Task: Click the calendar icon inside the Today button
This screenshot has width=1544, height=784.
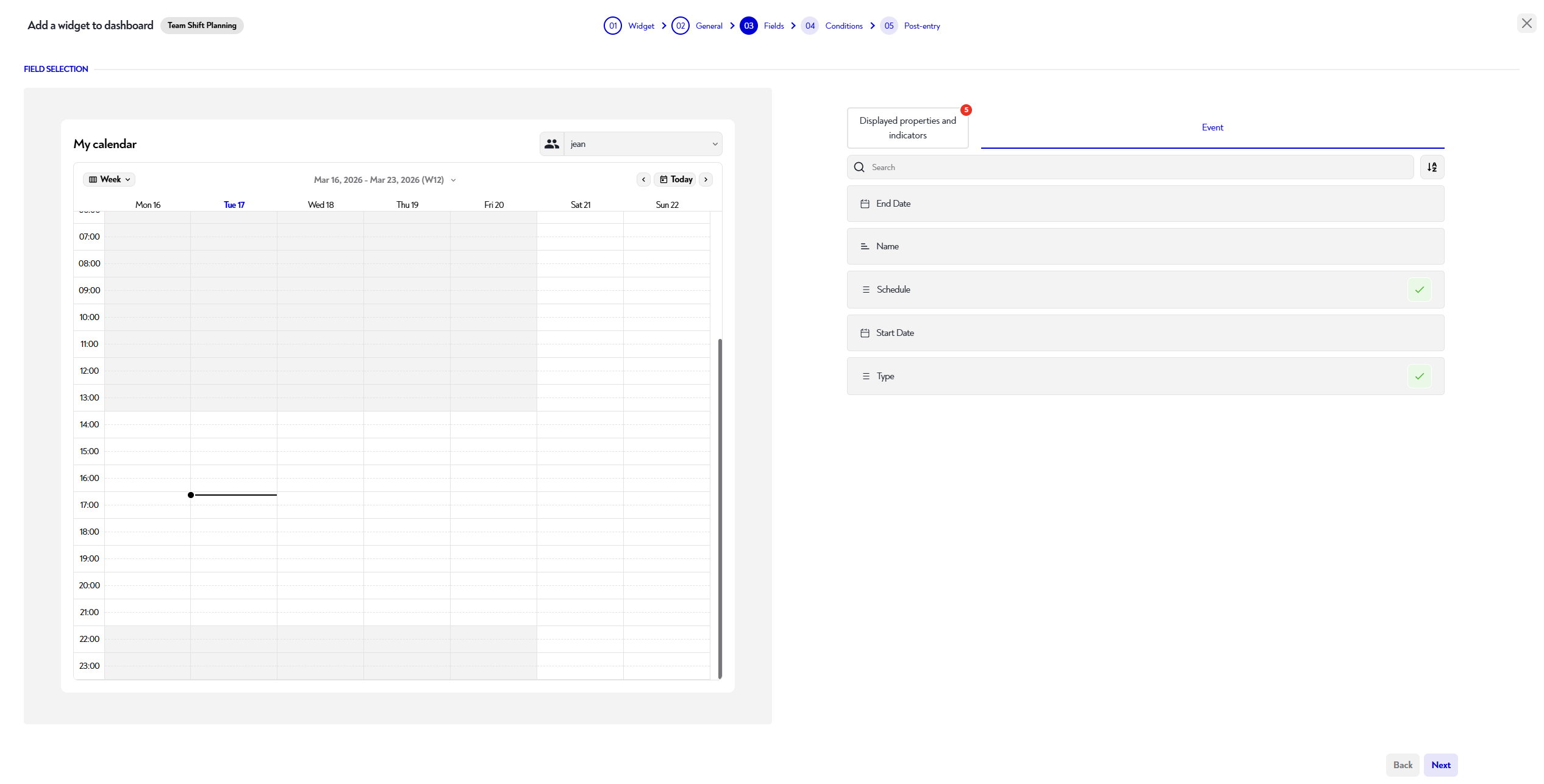Action: point(665,179)
